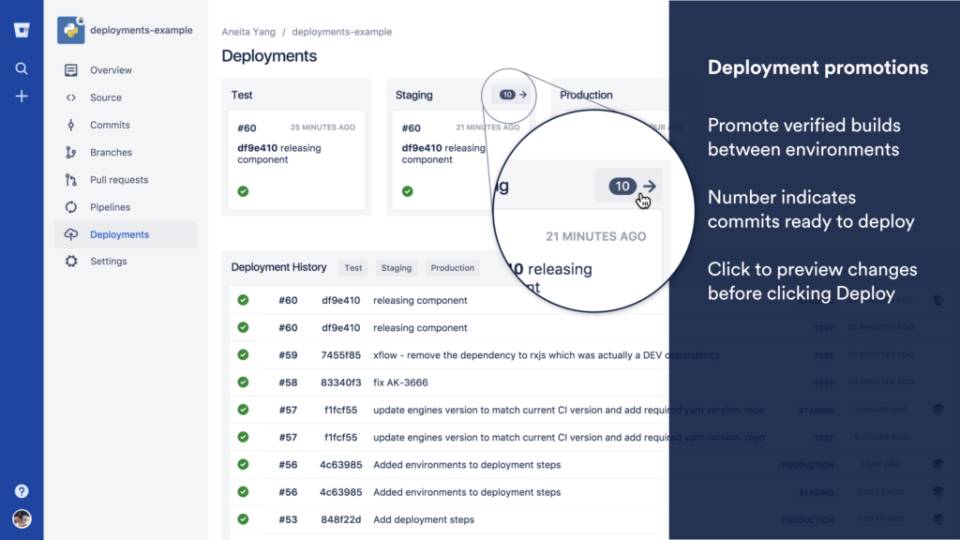Click "25 MINUTES AGO" timestamp in Test card
Viewport: 960px width, 540px height.
(x=323, y=127)
